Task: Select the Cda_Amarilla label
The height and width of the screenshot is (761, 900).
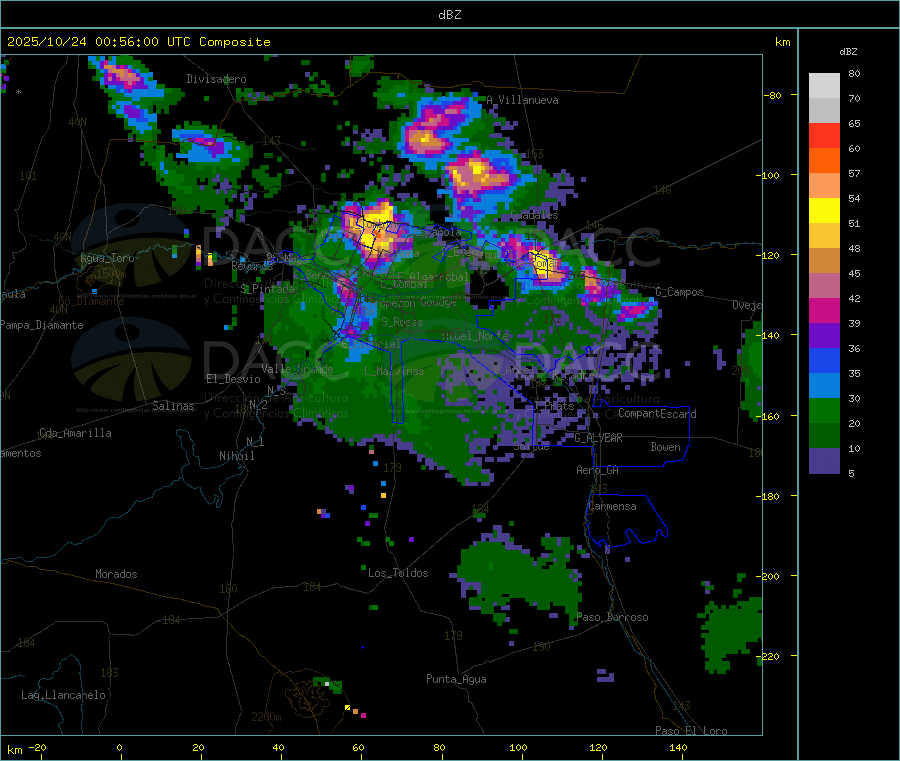Action: coord(75,433)
